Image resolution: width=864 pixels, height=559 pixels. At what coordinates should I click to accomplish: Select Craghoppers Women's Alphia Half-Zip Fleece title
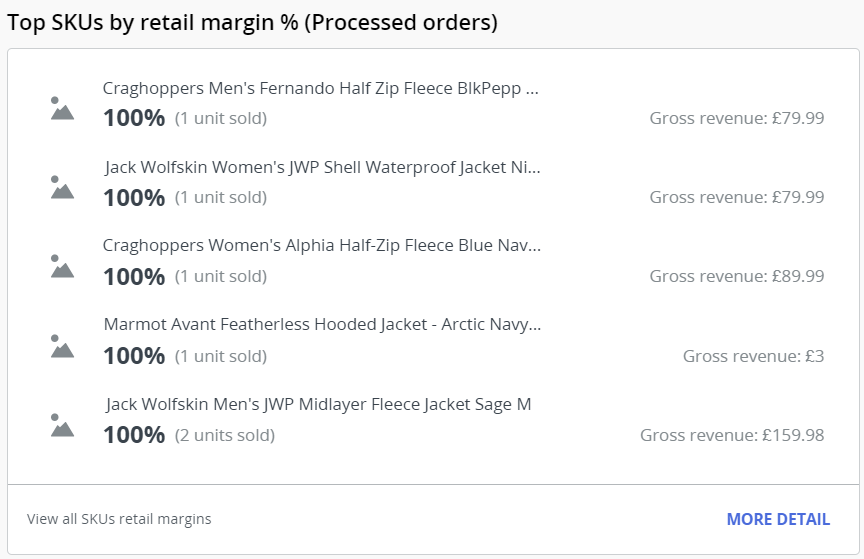click(x=321, y=246)
